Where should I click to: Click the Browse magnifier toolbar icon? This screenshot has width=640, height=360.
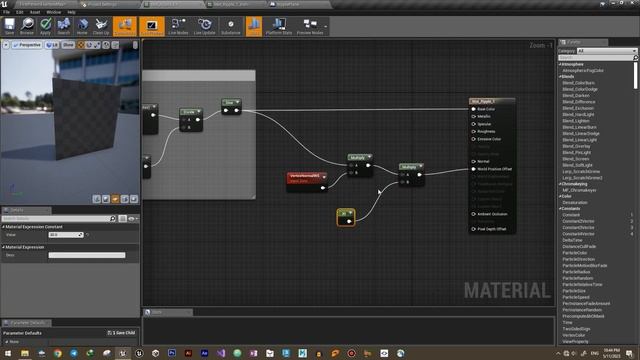pos(27,26)
